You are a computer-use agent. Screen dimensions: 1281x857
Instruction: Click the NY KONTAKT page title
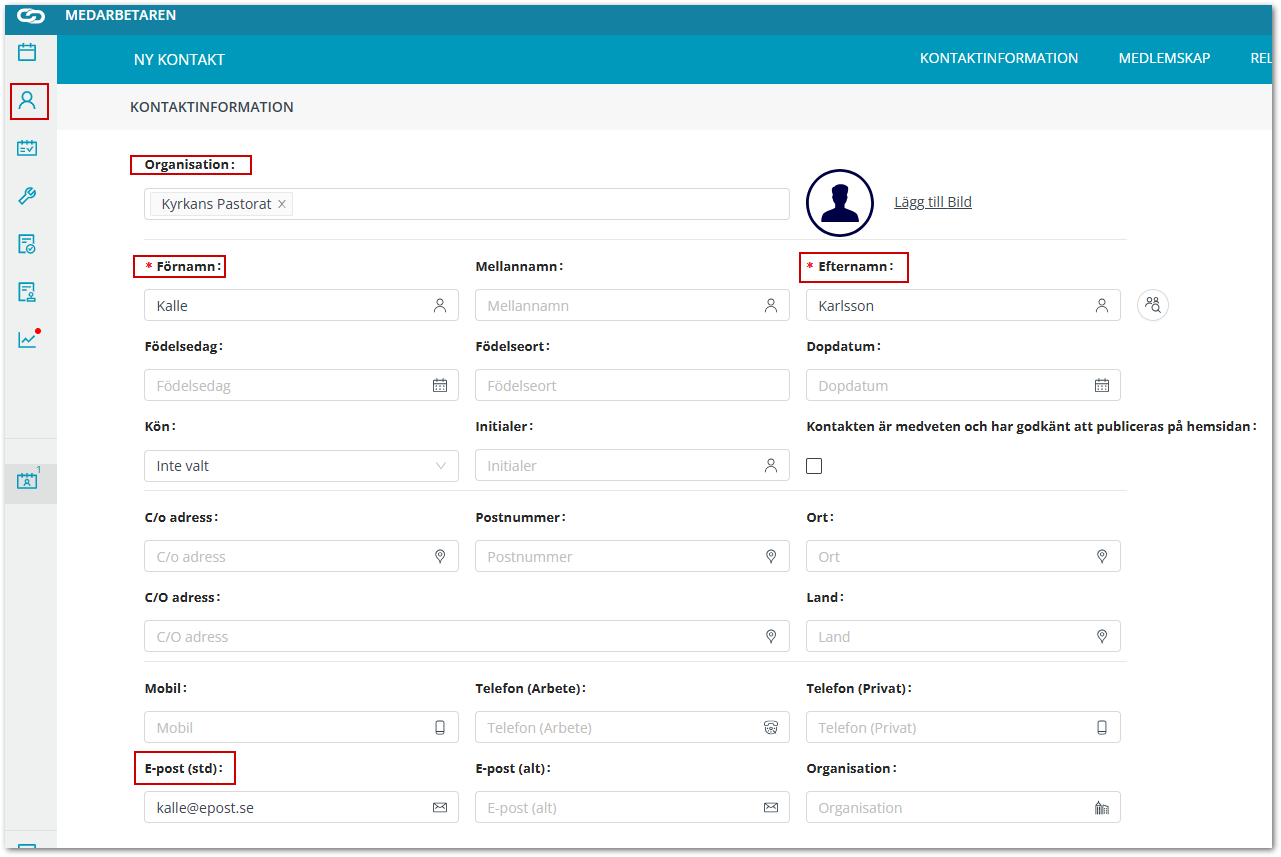pos(179,60)
